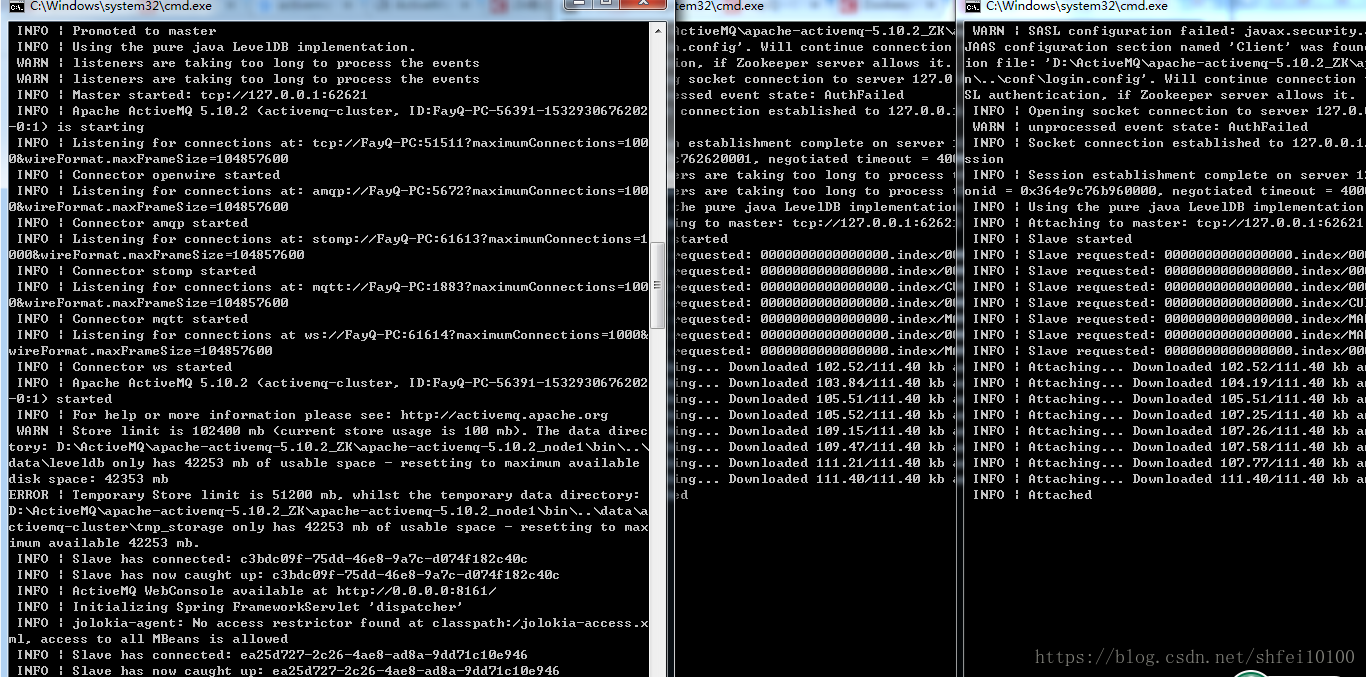Click WARN 'Store limit is 102400 mb' line
Image resolution: width=1366 pixels, height=677 pixels.
[x=328, y=455]
